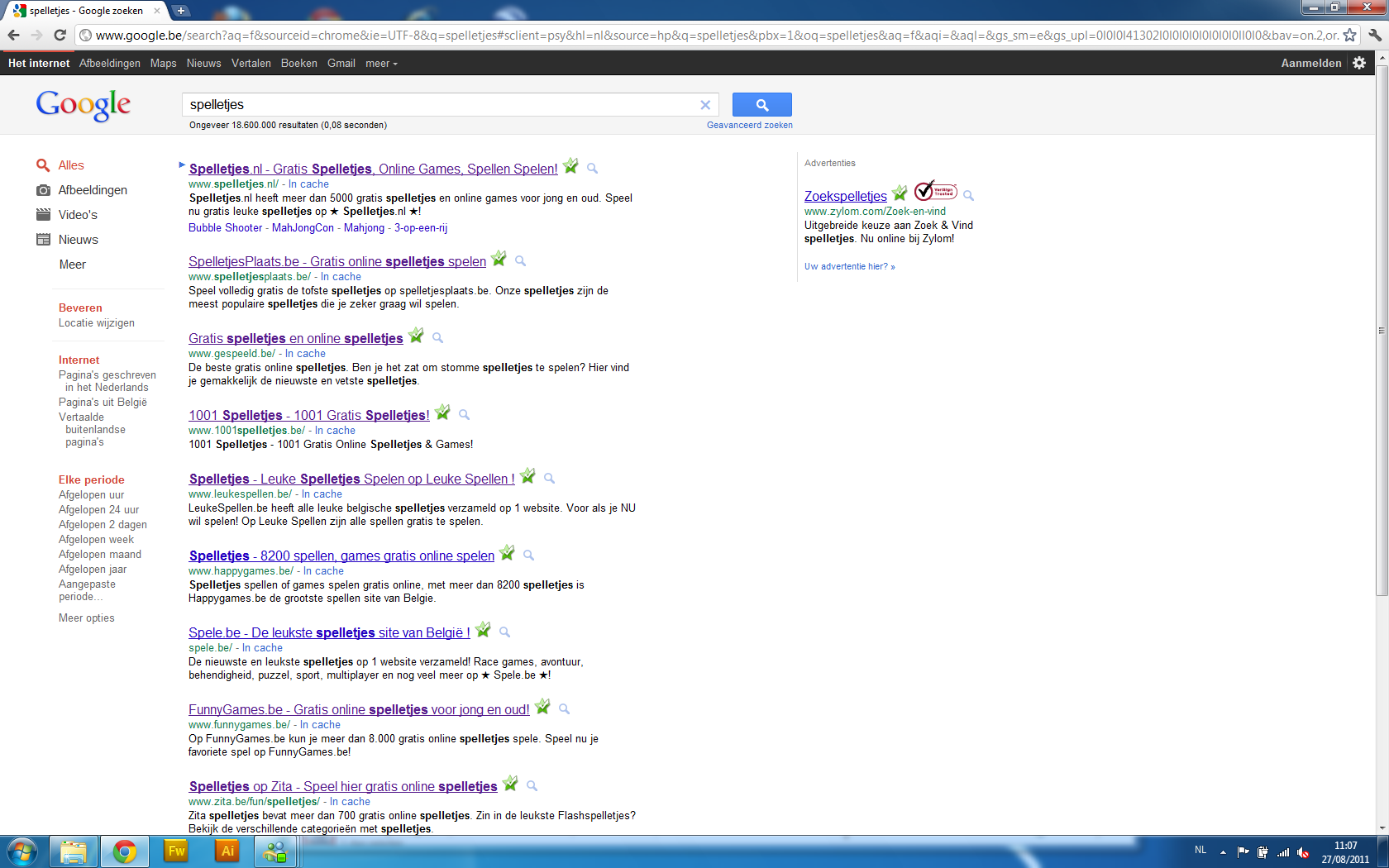Preview Zita result with magnifier icon
The height and width of the screenshot is (868, 1389).
point(532,786)
